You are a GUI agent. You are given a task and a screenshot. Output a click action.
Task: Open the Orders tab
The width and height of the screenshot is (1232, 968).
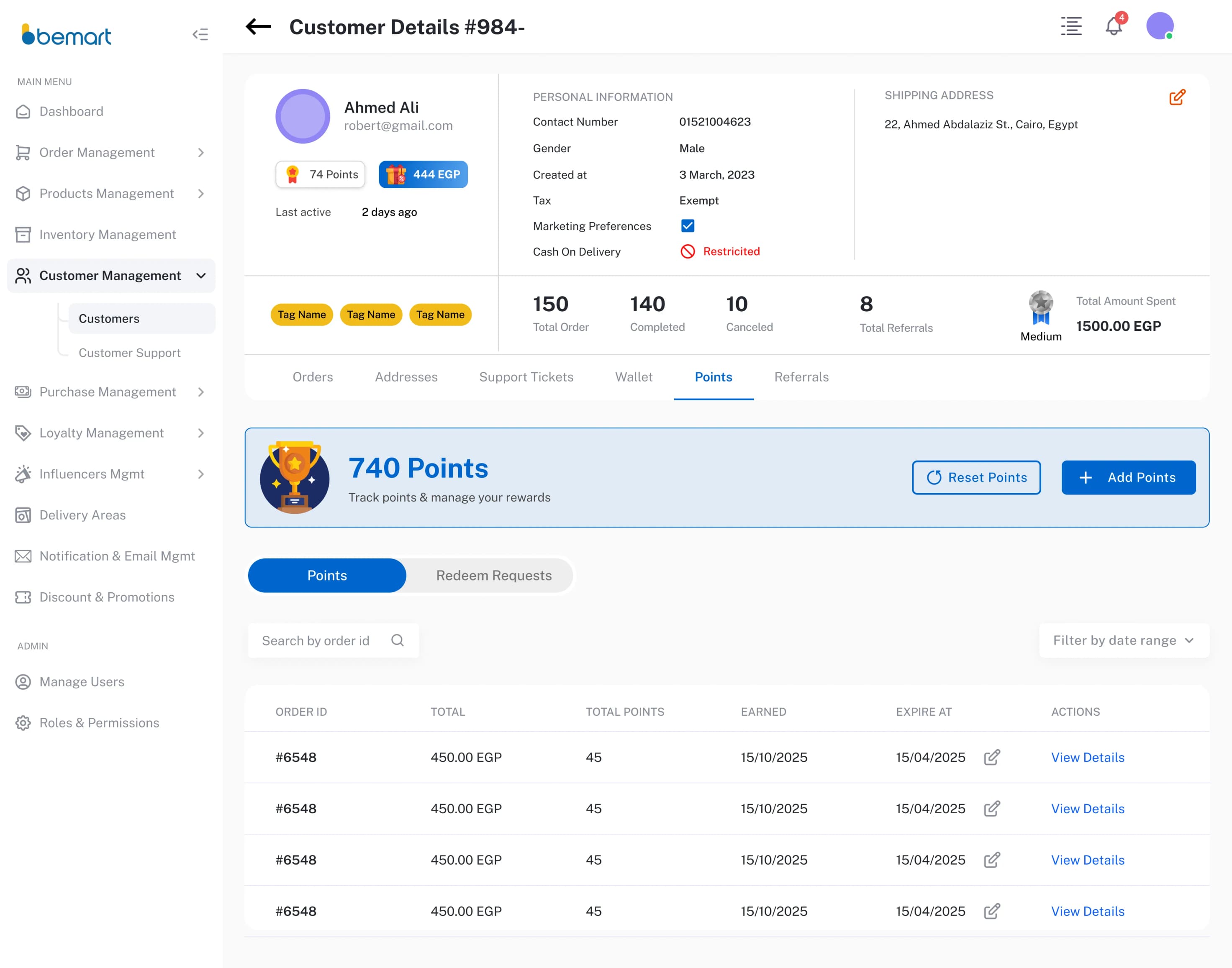click(312, 377)
